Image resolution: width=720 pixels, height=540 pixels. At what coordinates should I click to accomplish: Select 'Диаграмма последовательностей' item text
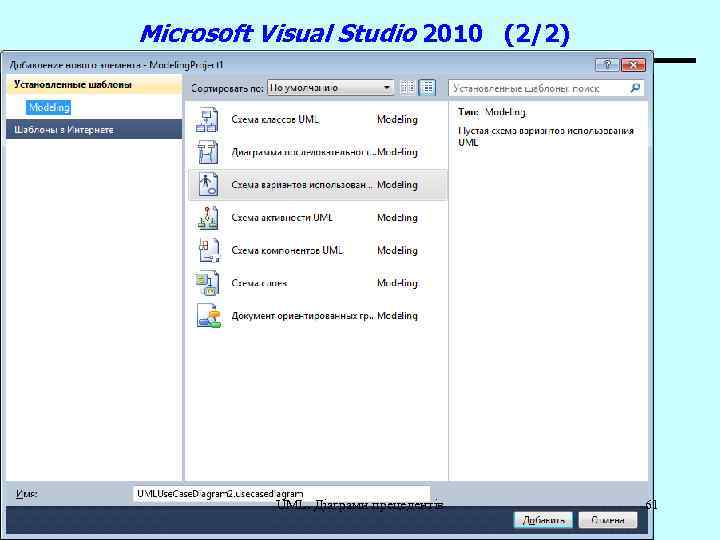click(x=303, y=152)
